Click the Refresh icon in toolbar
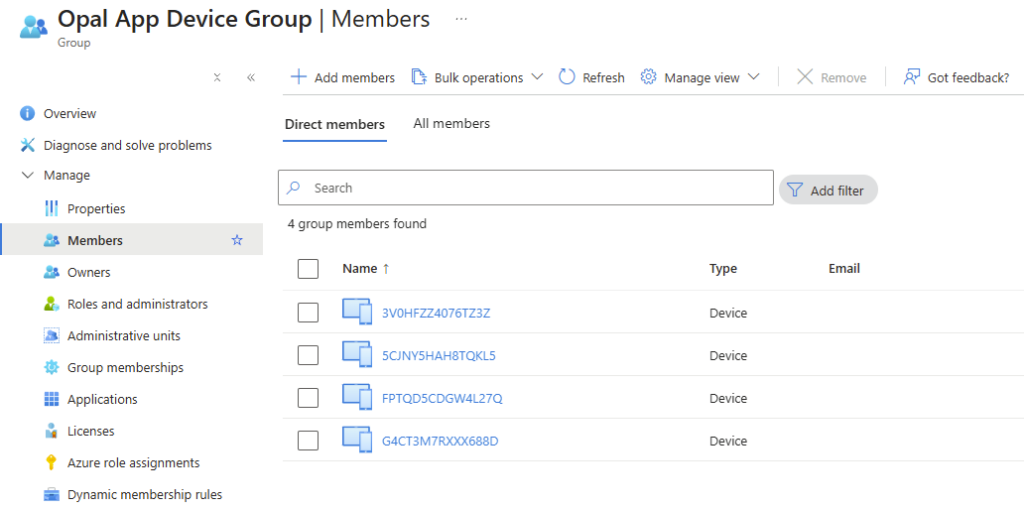Screen dimensions: 1024x510 coord(567,77)
